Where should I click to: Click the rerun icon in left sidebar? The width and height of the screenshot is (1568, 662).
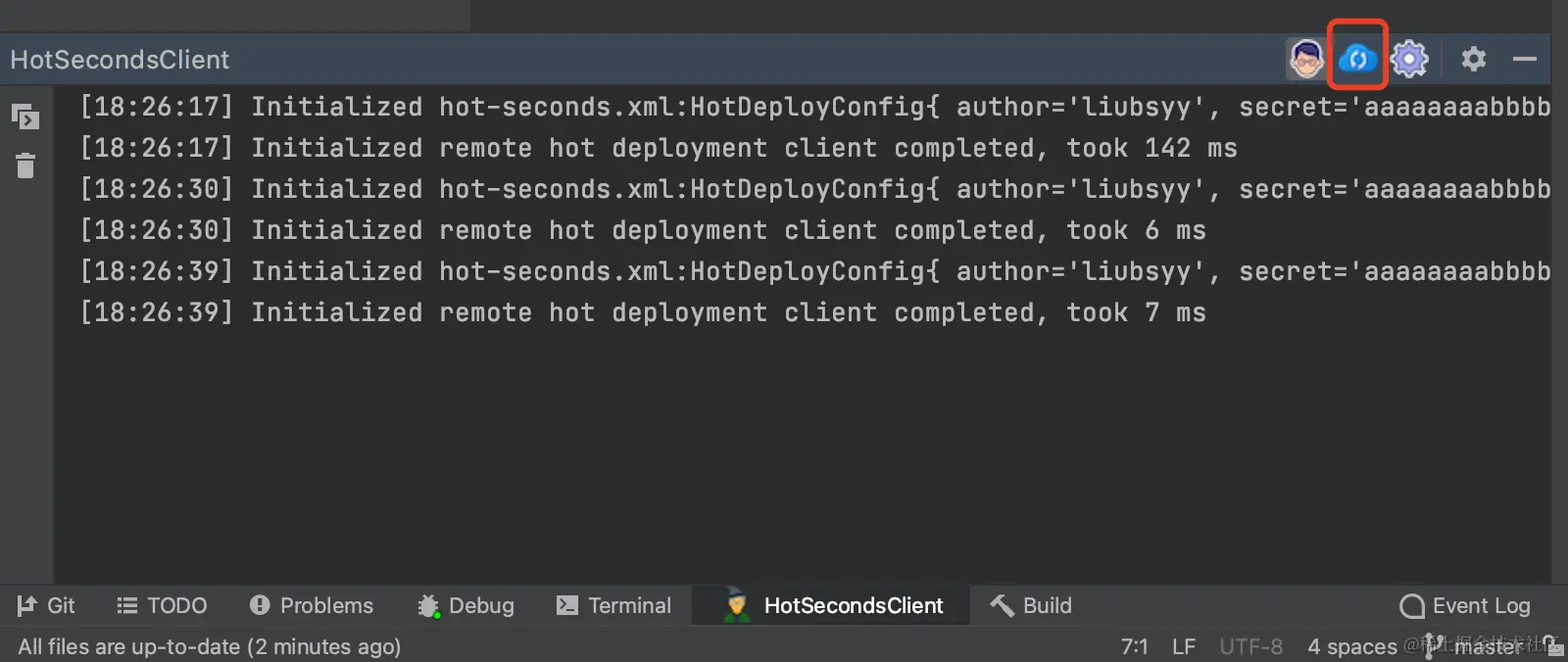pos(24,118)
